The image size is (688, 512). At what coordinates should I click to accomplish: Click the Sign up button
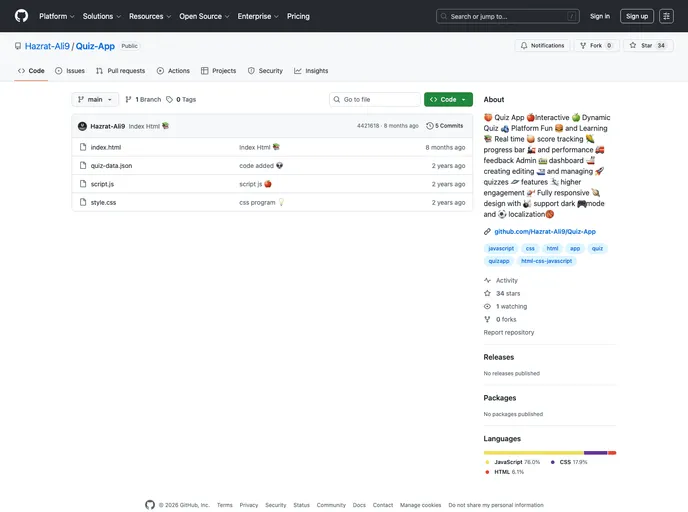click(x=636, y=16)
